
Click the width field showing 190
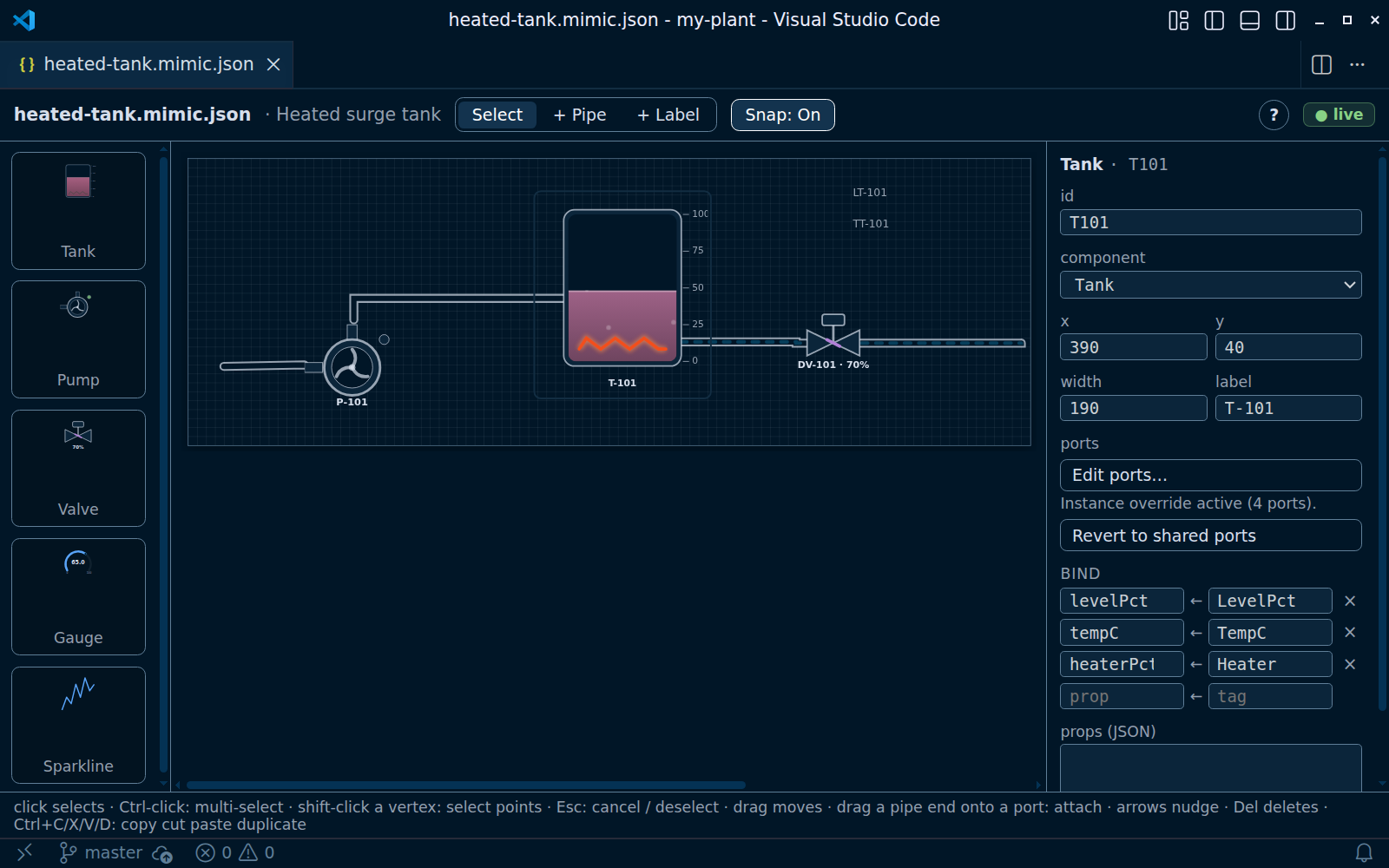[x=1133, y=408]
